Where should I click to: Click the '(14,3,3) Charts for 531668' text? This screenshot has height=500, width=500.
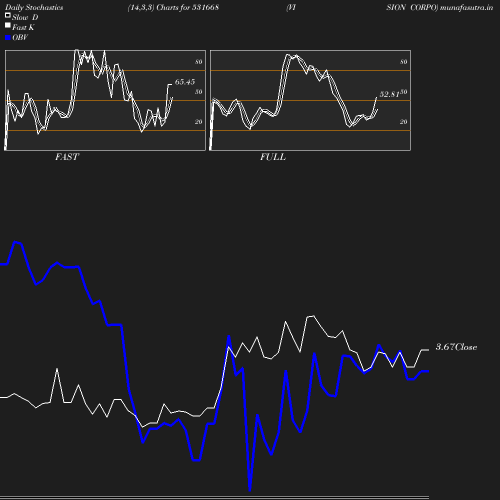click(173, 7)
